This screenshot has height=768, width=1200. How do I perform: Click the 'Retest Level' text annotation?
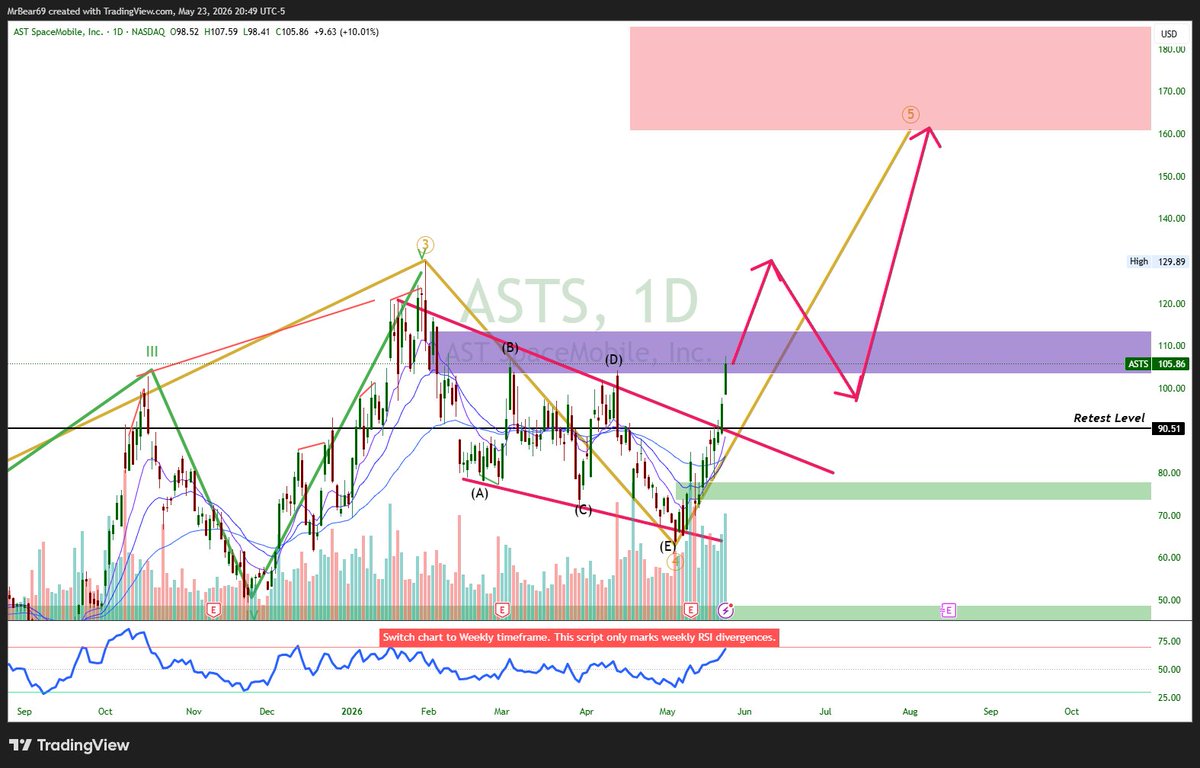click(x=1109, y=418)
